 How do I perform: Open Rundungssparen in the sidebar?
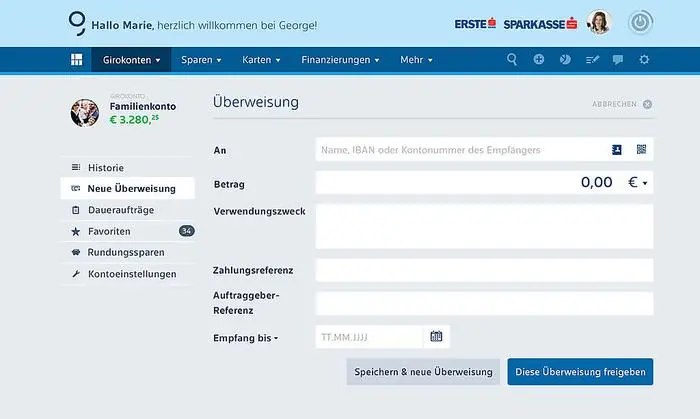click(x=128, y=252)
